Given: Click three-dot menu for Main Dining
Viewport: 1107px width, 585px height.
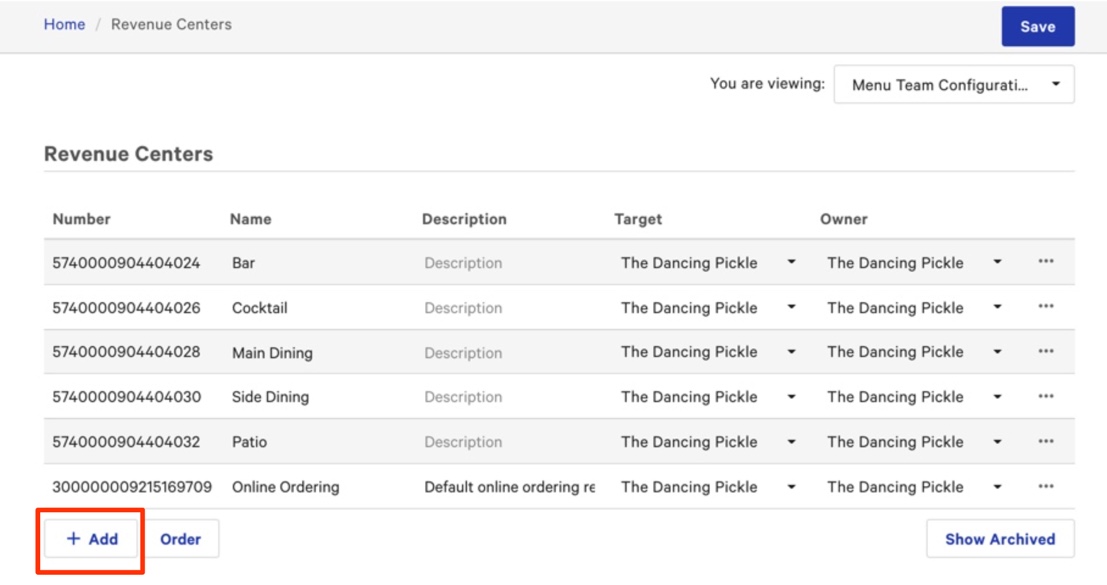Looking at the screenshot, I should coord(1045,352).
